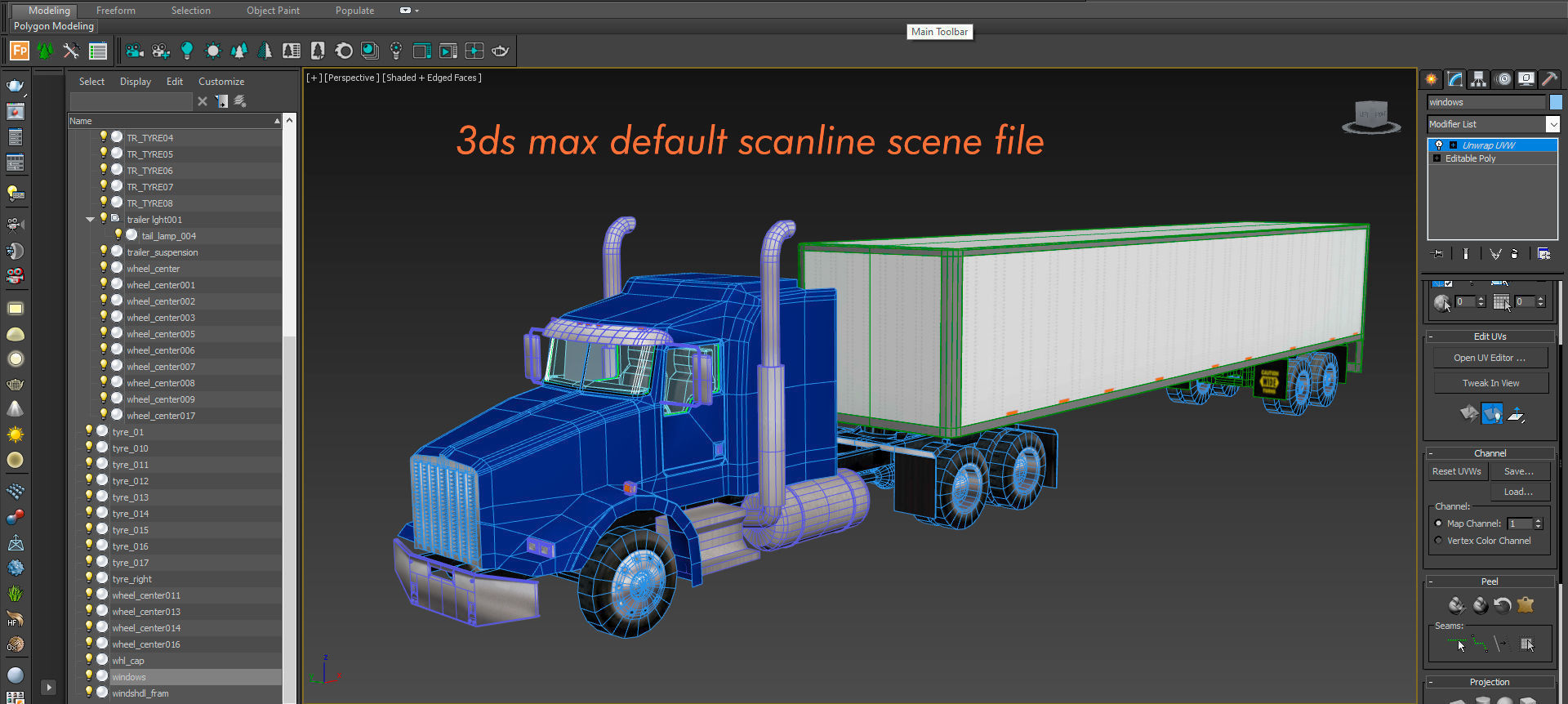This screenshot has height=704, width=1568.
Task: Click the render frame window icon
Action: point(422,51)
